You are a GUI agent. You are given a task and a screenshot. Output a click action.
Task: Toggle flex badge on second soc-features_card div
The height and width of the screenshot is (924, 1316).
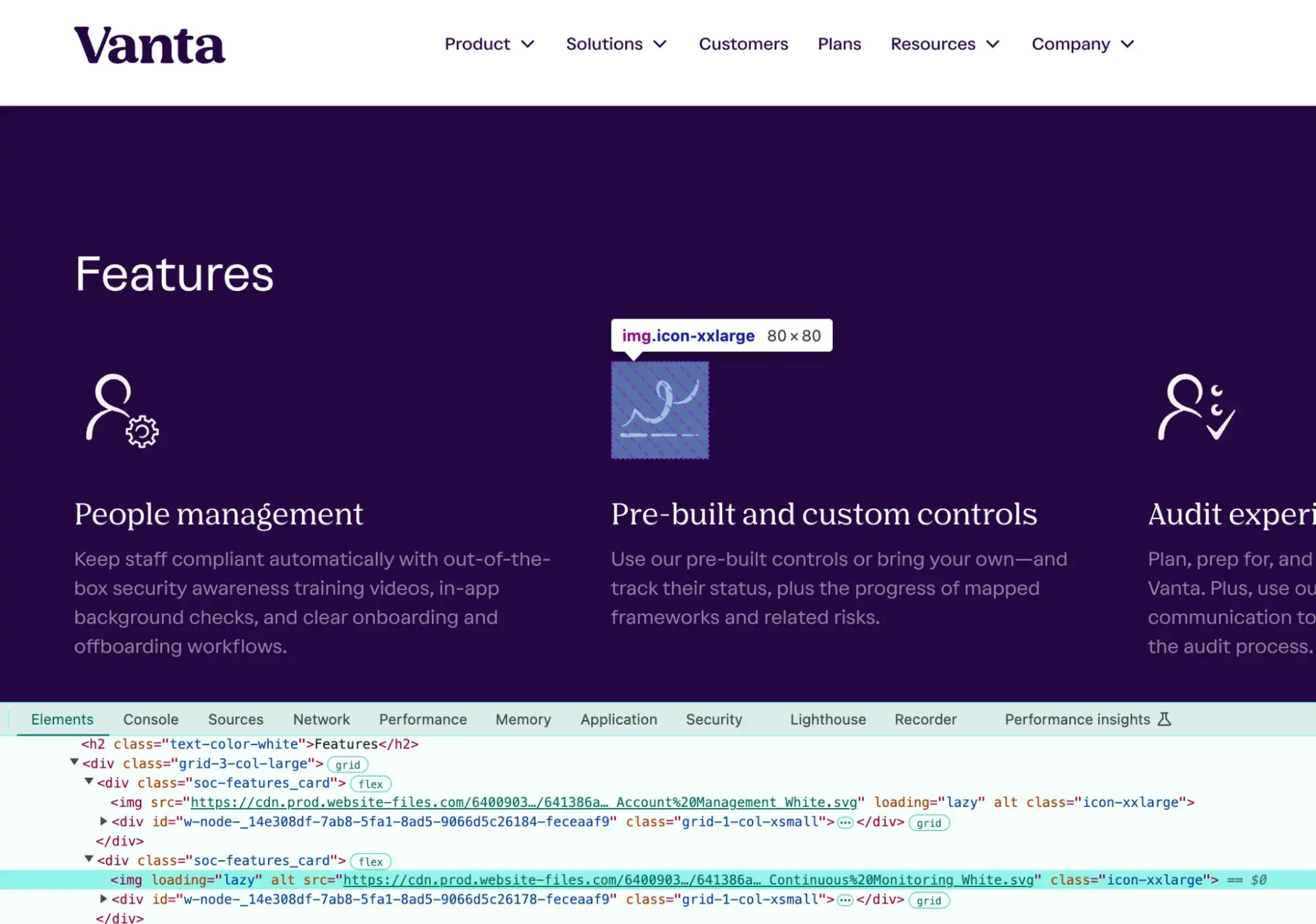pos(371,861)
